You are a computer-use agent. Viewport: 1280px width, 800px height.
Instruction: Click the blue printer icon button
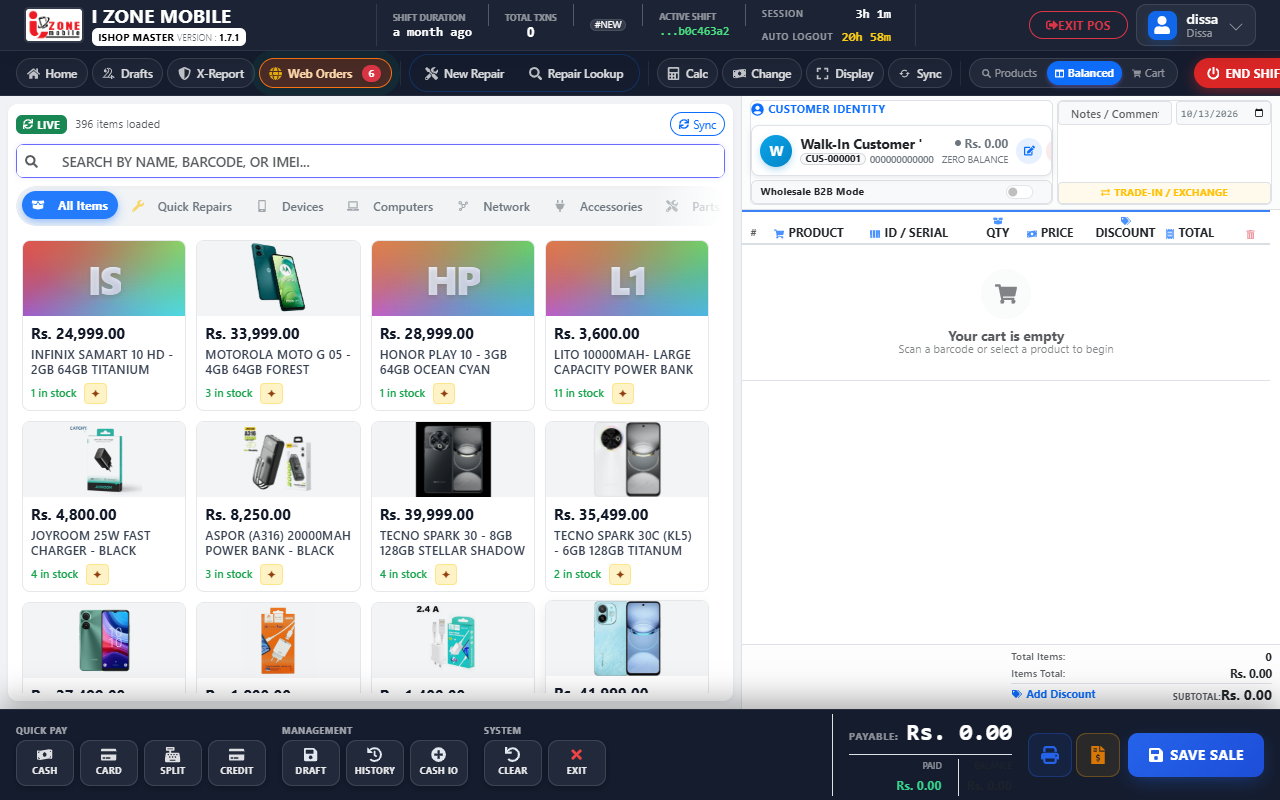point(1050,755)
